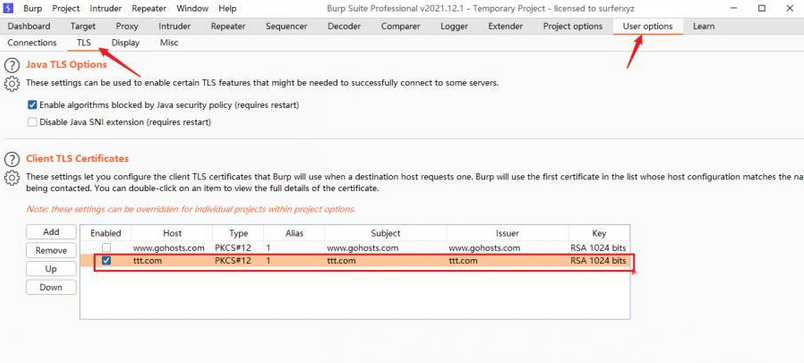Viewport: 804px width, 363px height.
Task: Click the Burp Suite logo icon
Action: tap(8, 8)
